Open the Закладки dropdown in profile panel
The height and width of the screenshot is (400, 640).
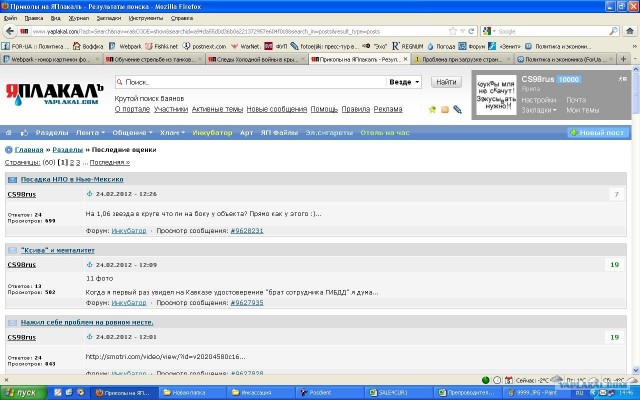(x=539, y=110)
